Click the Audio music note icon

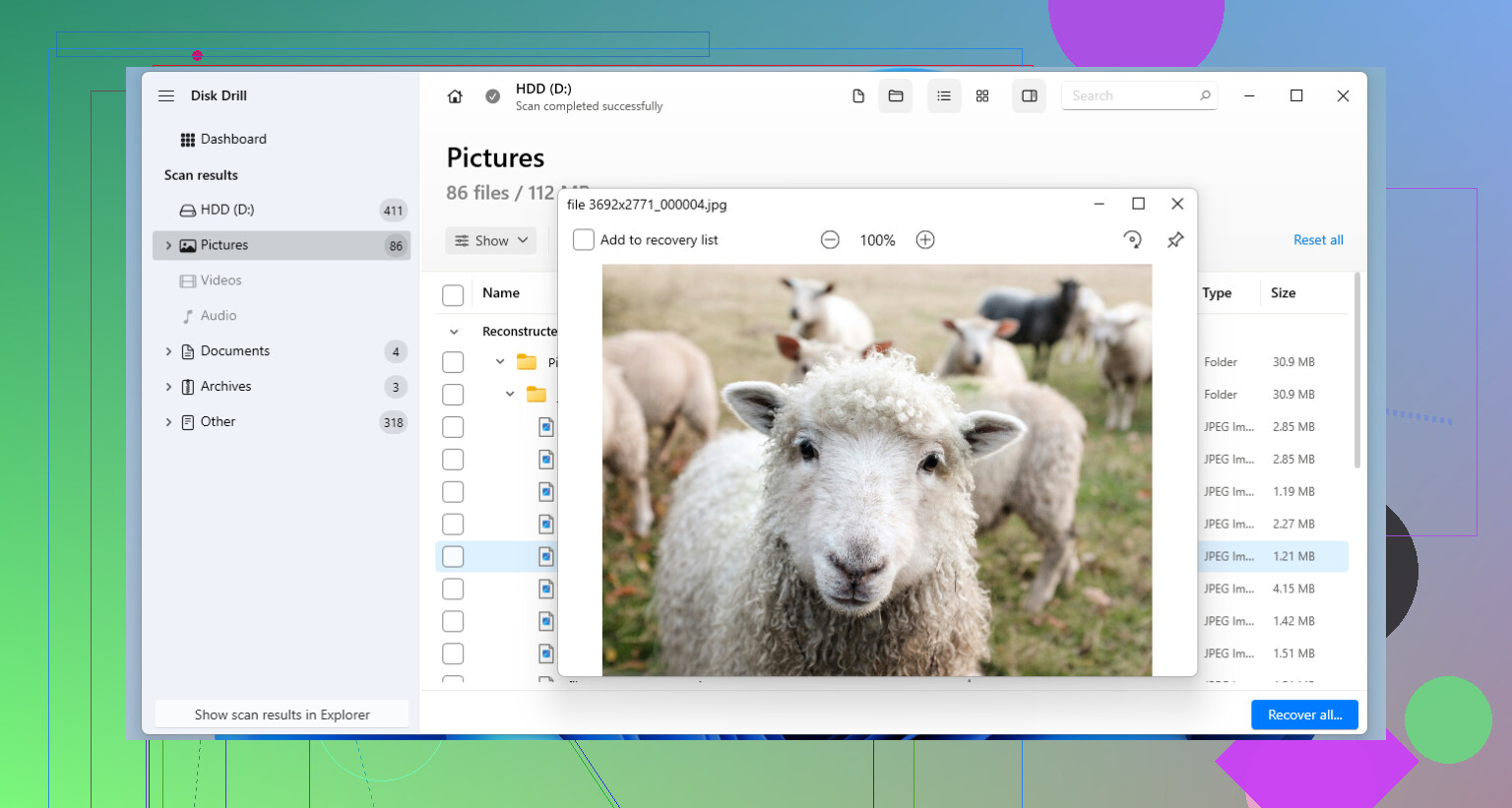[187, 316]
